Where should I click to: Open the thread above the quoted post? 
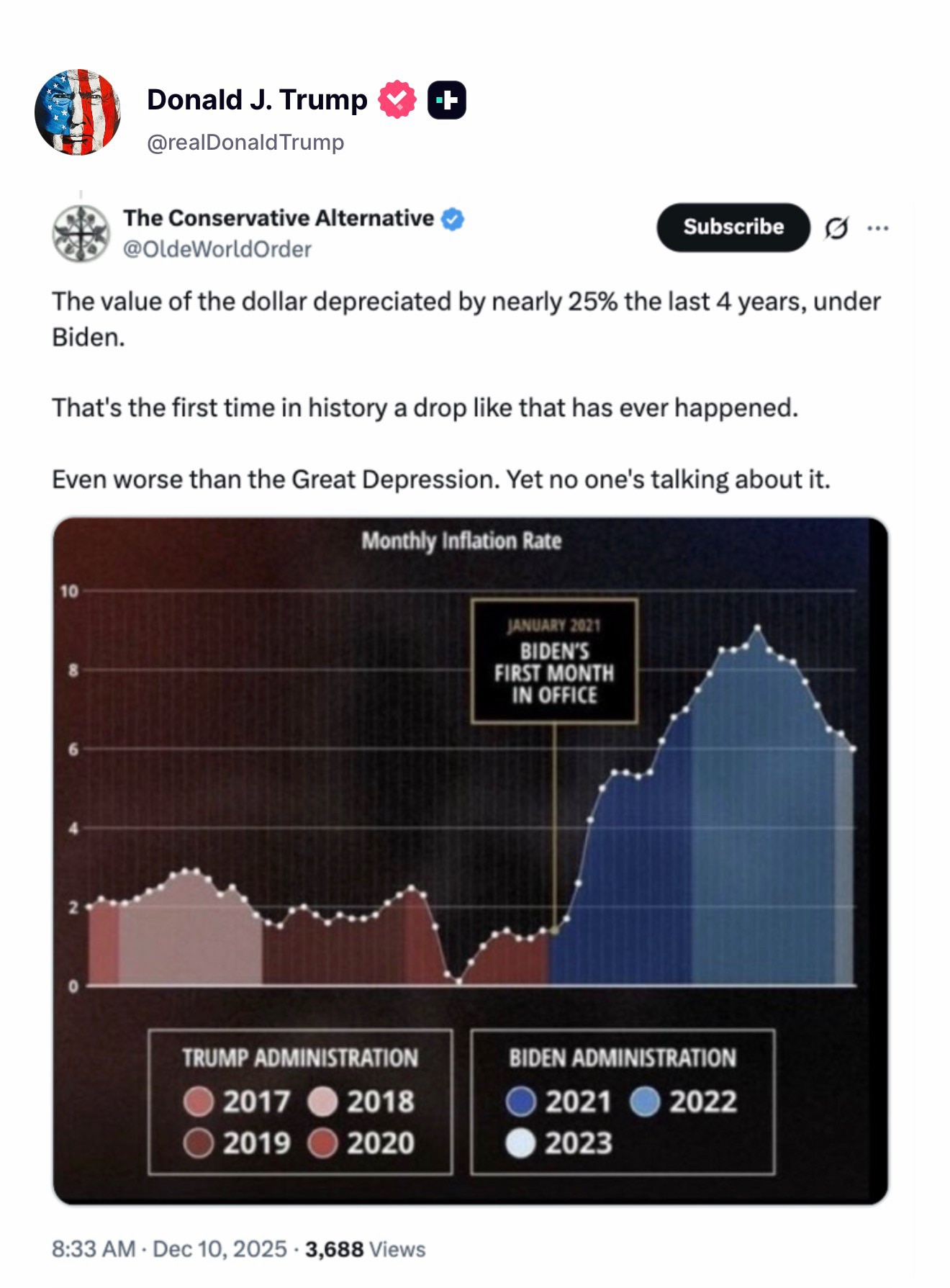click(80, 193)
